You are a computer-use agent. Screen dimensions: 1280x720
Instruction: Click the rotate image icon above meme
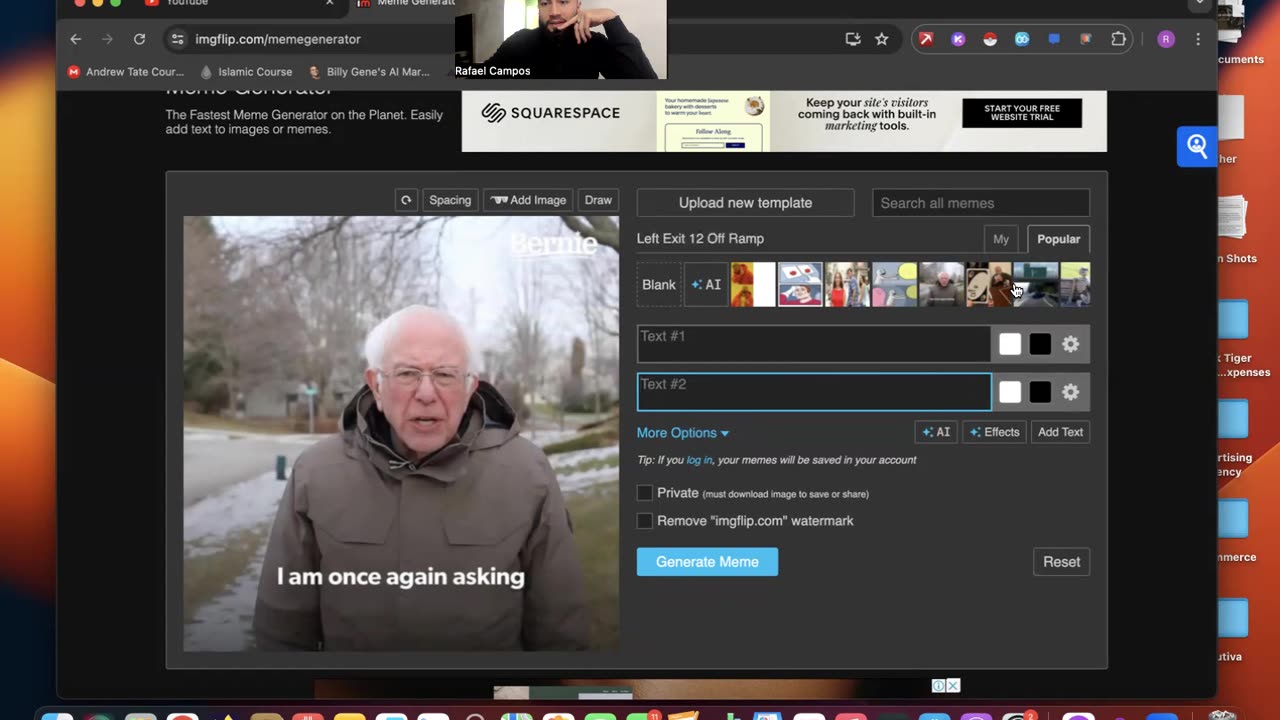[406, 200]
